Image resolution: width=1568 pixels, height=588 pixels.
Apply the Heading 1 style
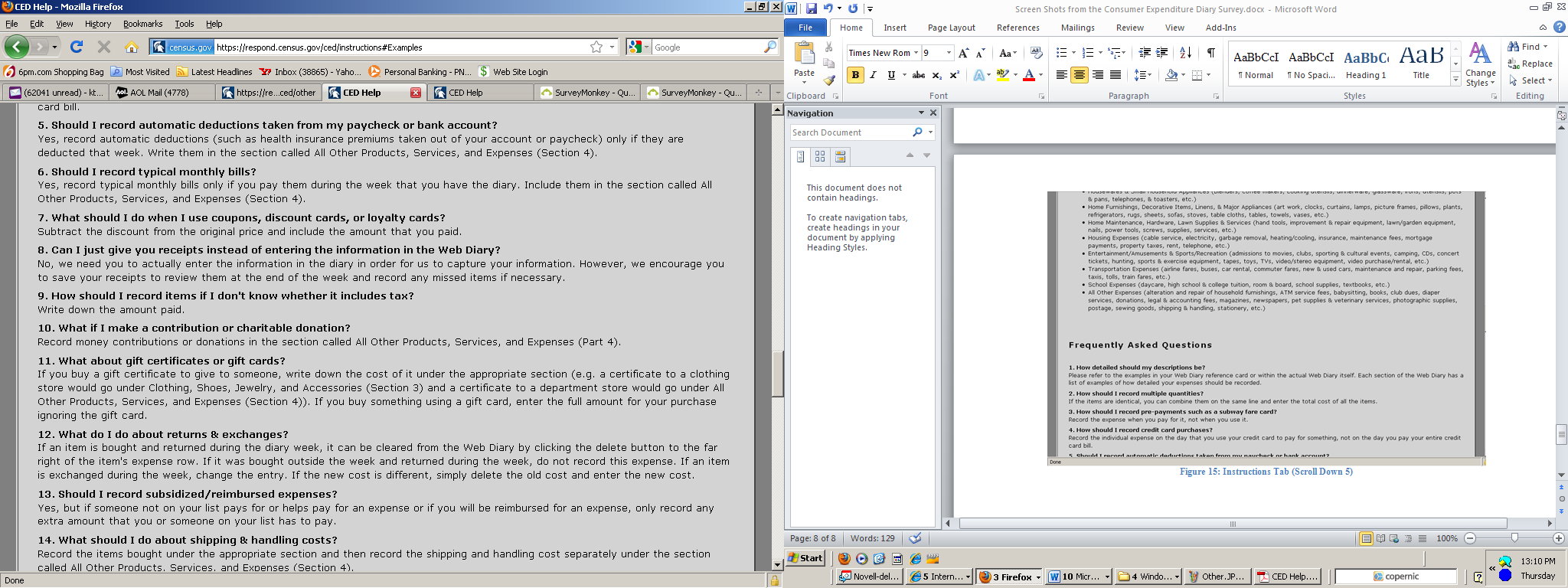pyautogui.click(x=1366, y=64)
